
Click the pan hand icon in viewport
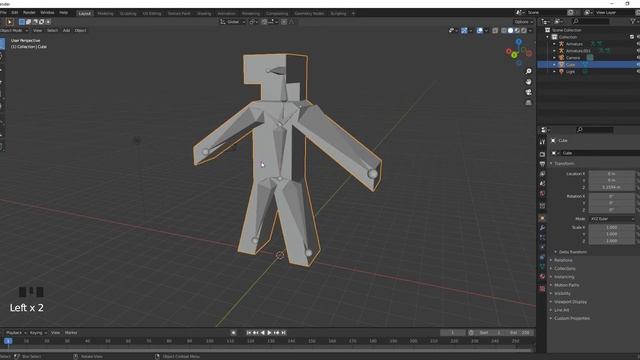529,82
